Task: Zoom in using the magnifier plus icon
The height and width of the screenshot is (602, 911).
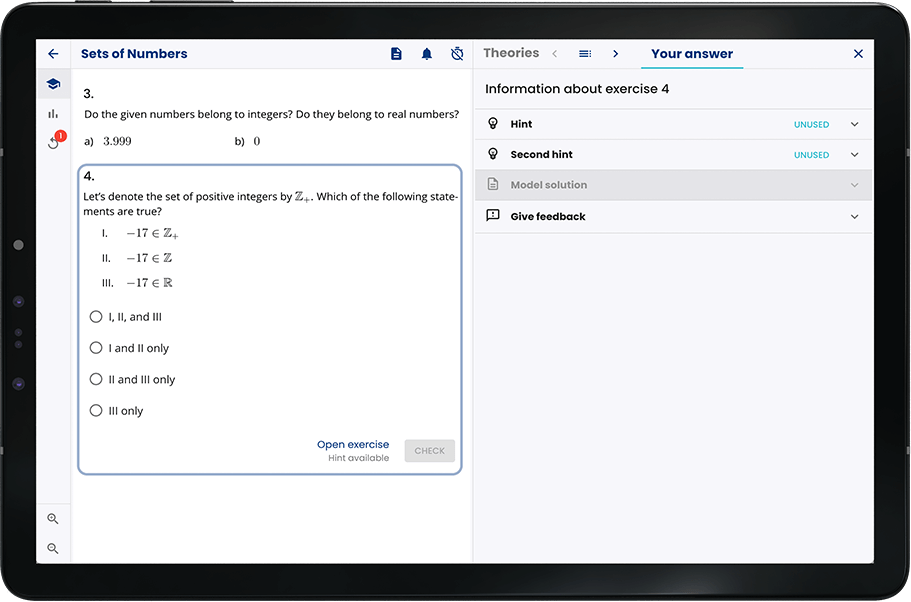Action: [x=53, y=519]
